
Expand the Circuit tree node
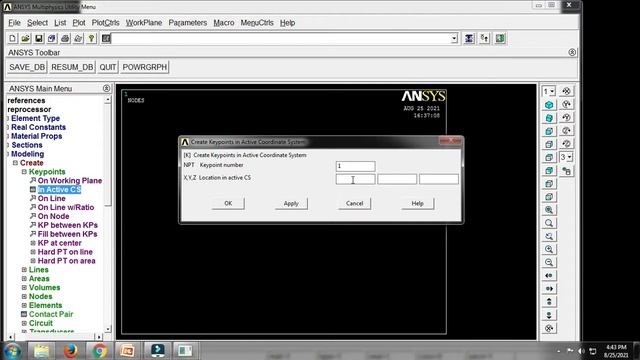pos(24,323)
